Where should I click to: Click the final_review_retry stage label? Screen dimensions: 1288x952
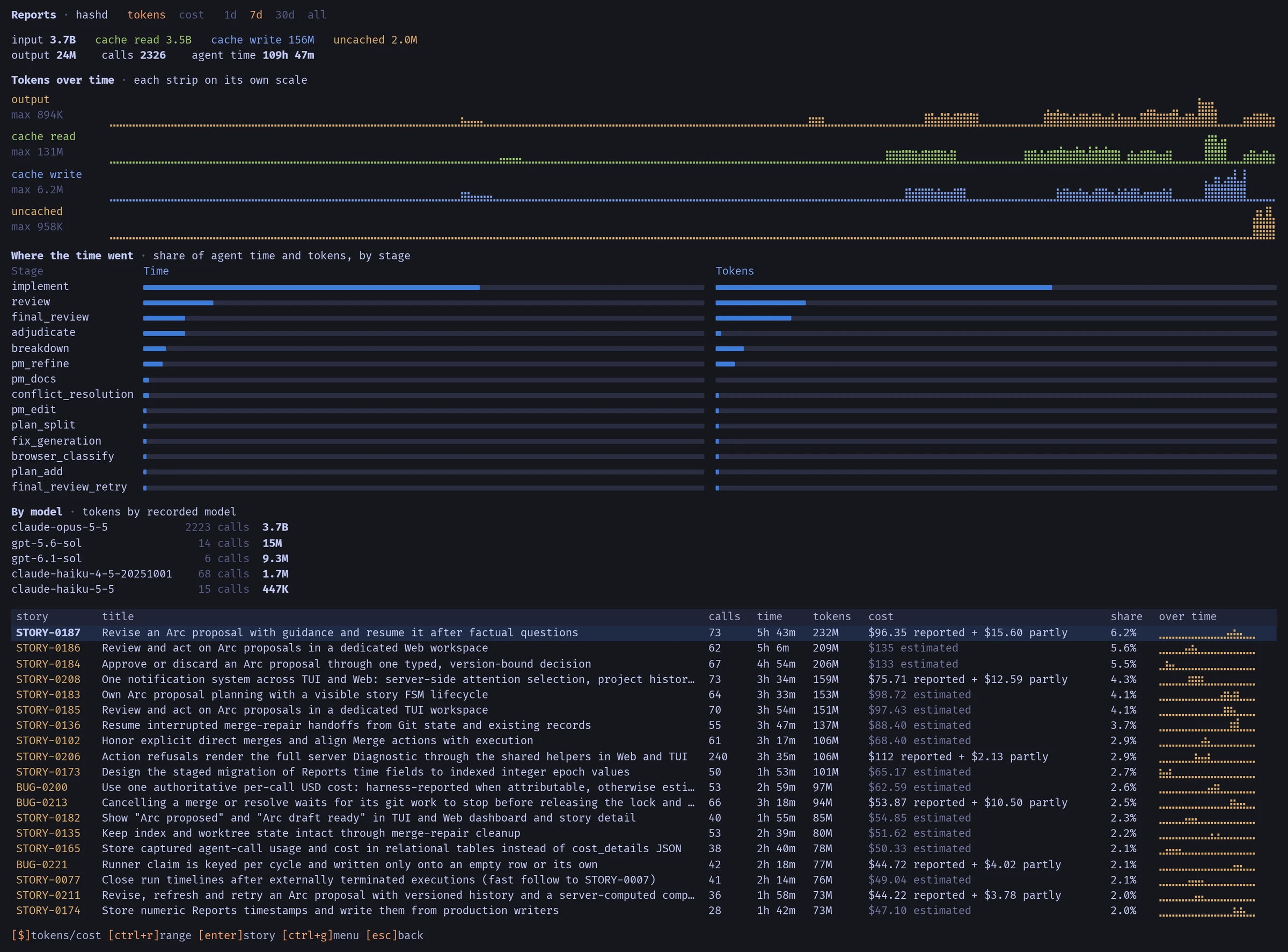point(69,487)
